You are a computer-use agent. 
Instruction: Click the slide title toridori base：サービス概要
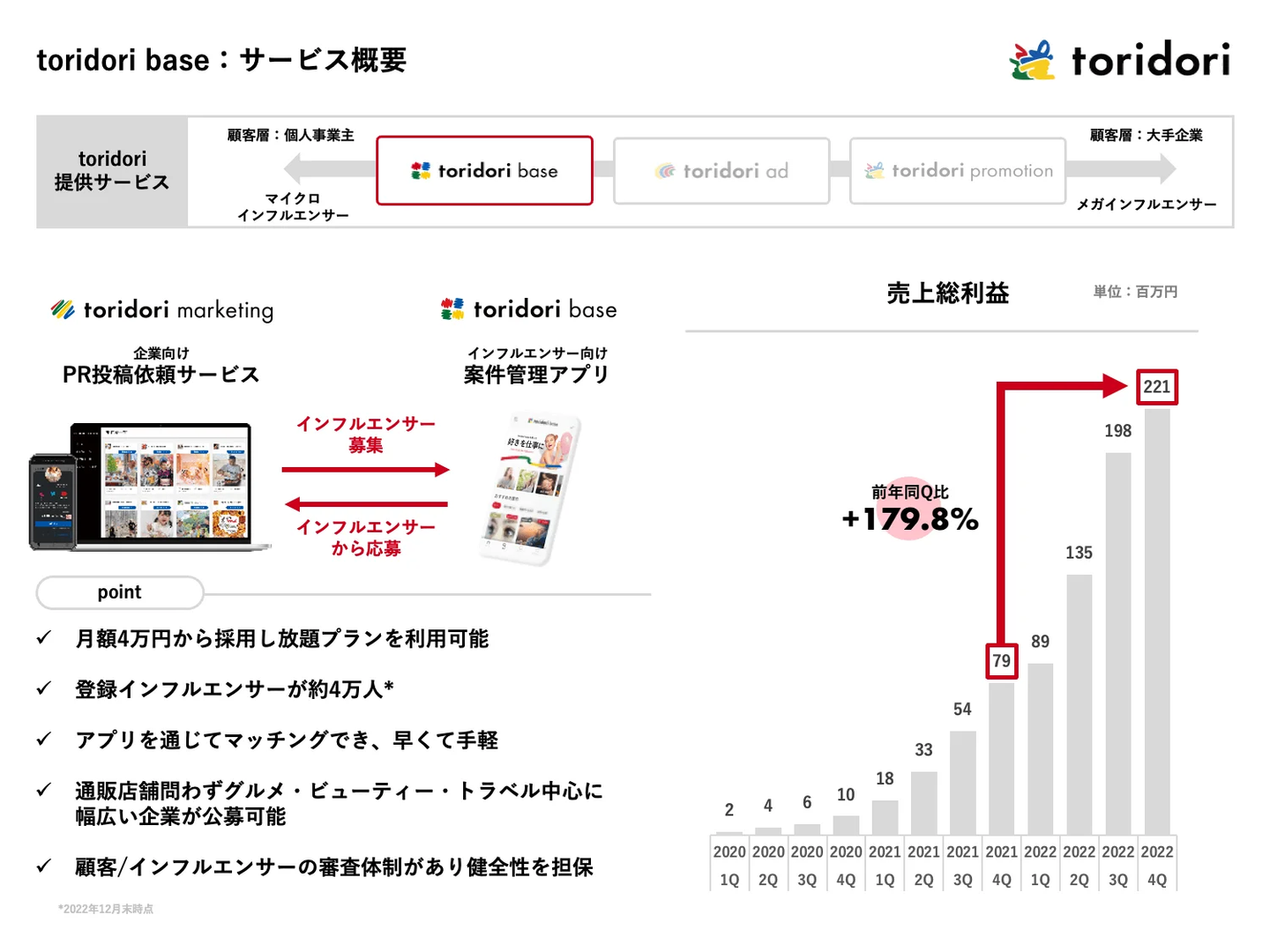tap(221, 60)
